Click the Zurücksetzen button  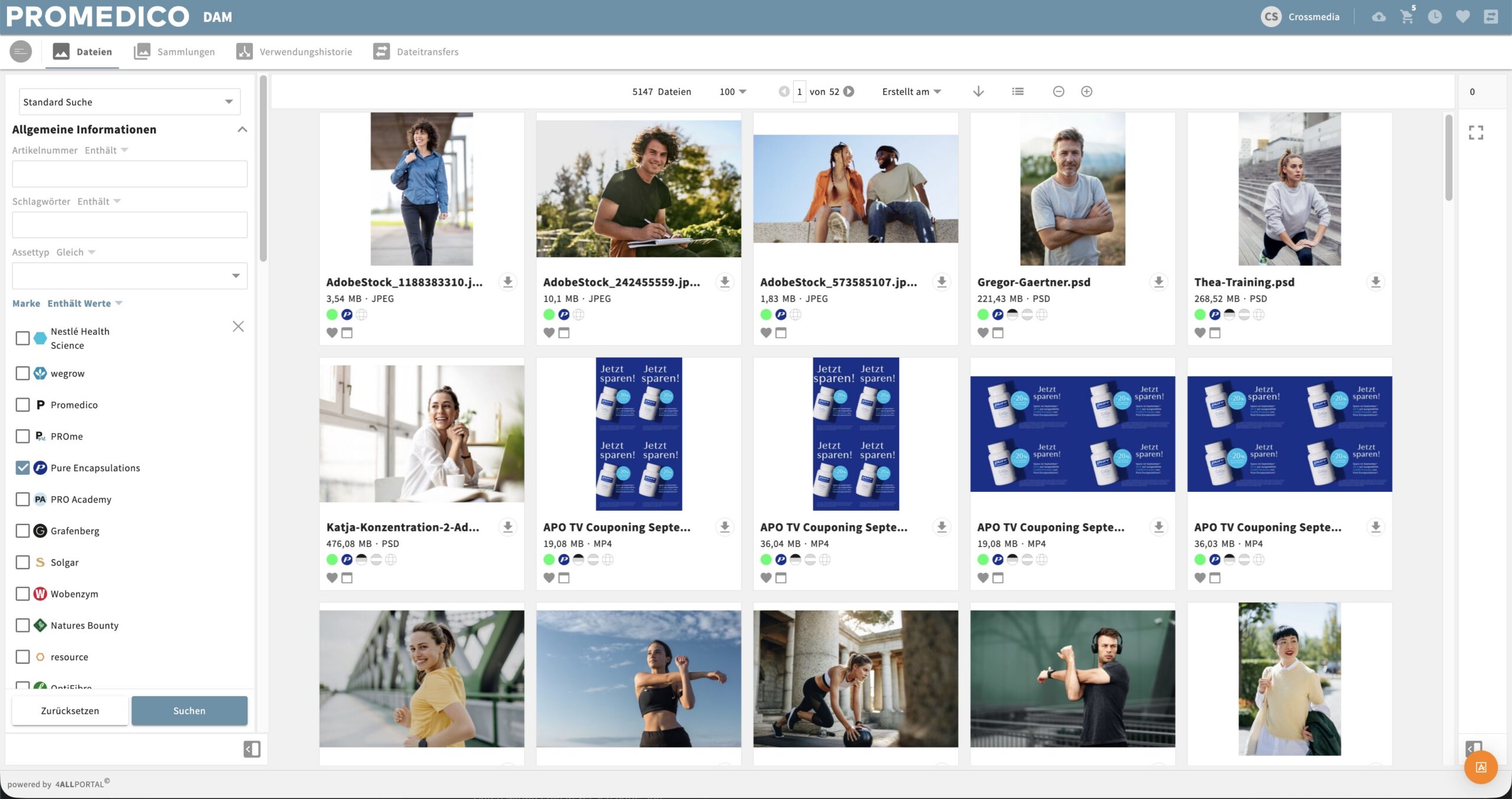(70, 710)
